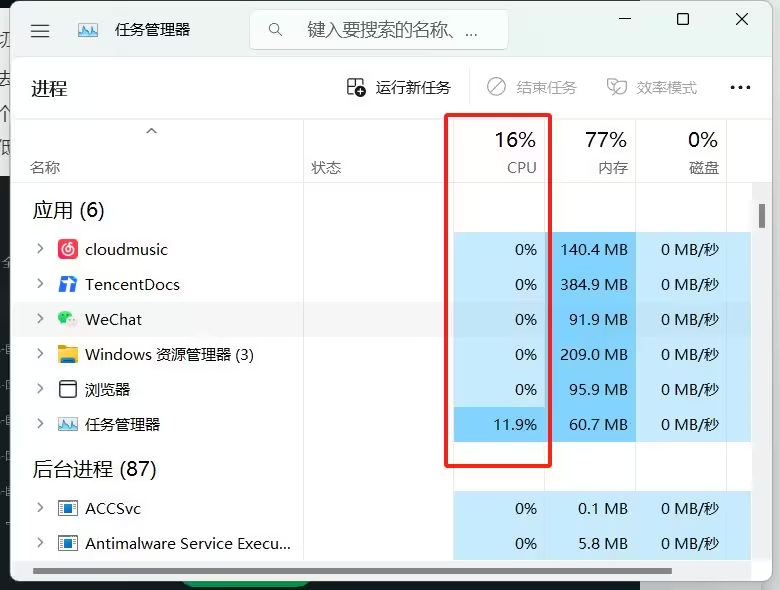Focus the search box for process names
Image resolution: width=780 pixels, height=590 pixels.
pyautogui.click(x=379, y=30)
